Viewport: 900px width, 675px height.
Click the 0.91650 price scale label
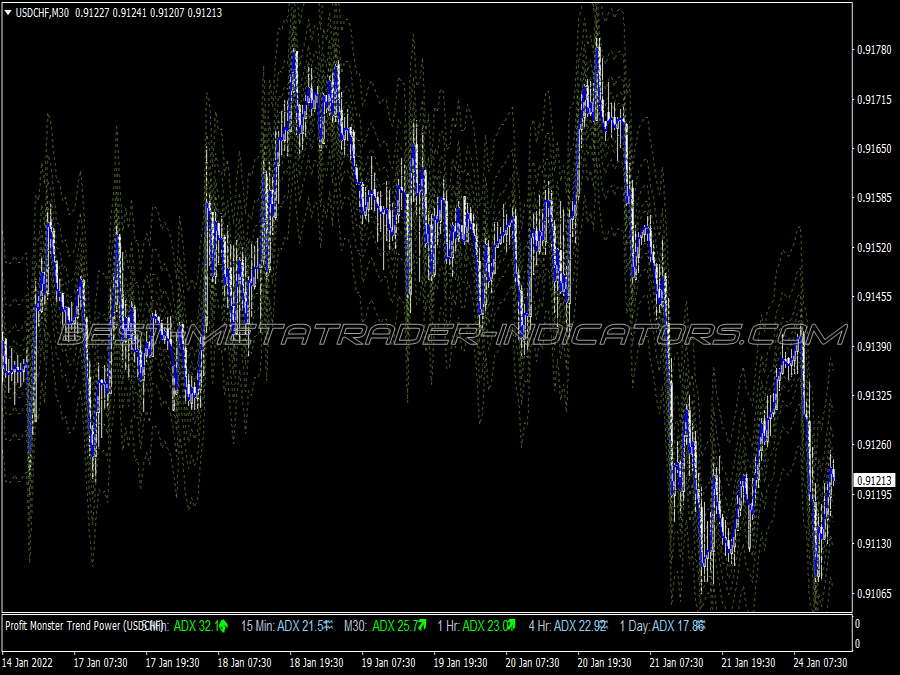pyautogui.click(x=874, y=149)
